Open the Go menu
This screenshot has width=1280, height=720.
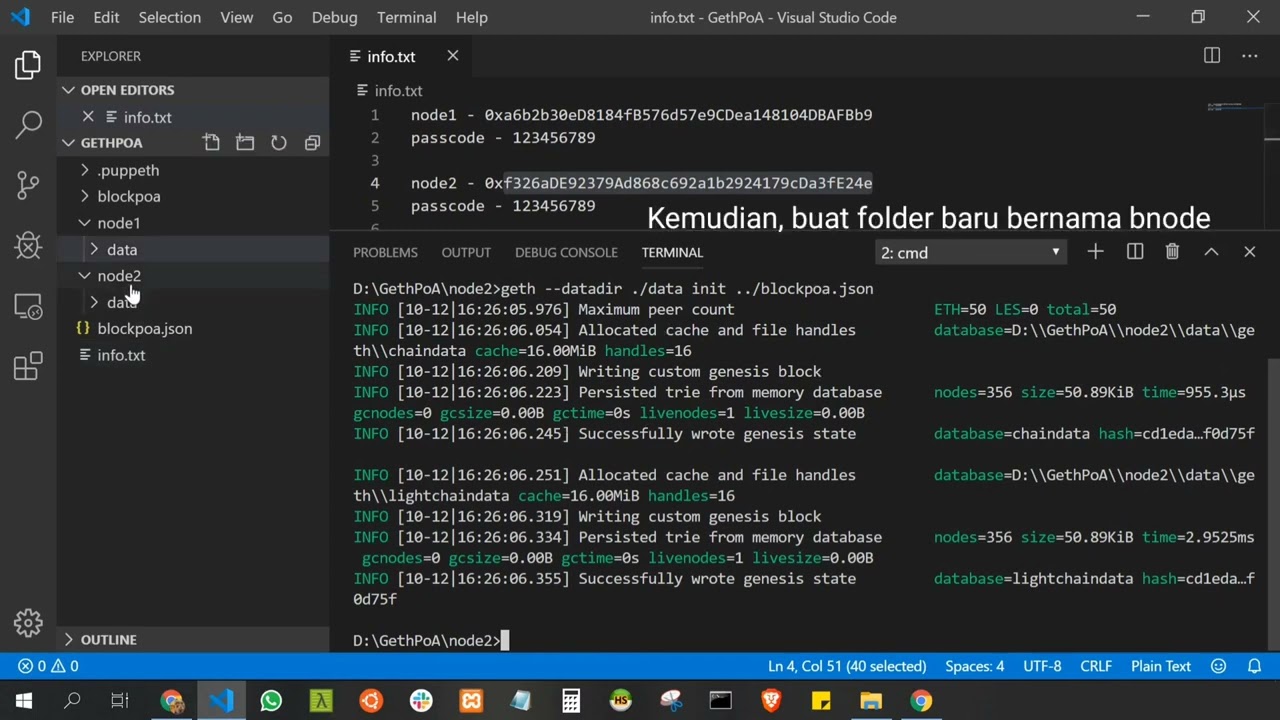282,17
